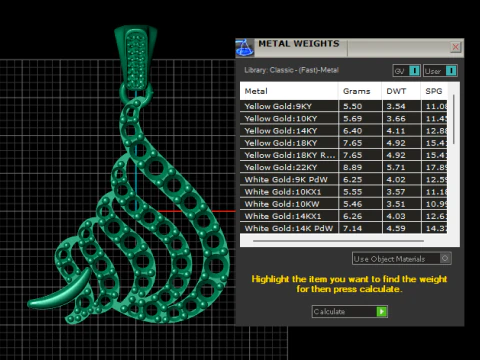Select the Yellow Gold:10KY row
This screenshot has width=480, height=360.
coord(343,119)
